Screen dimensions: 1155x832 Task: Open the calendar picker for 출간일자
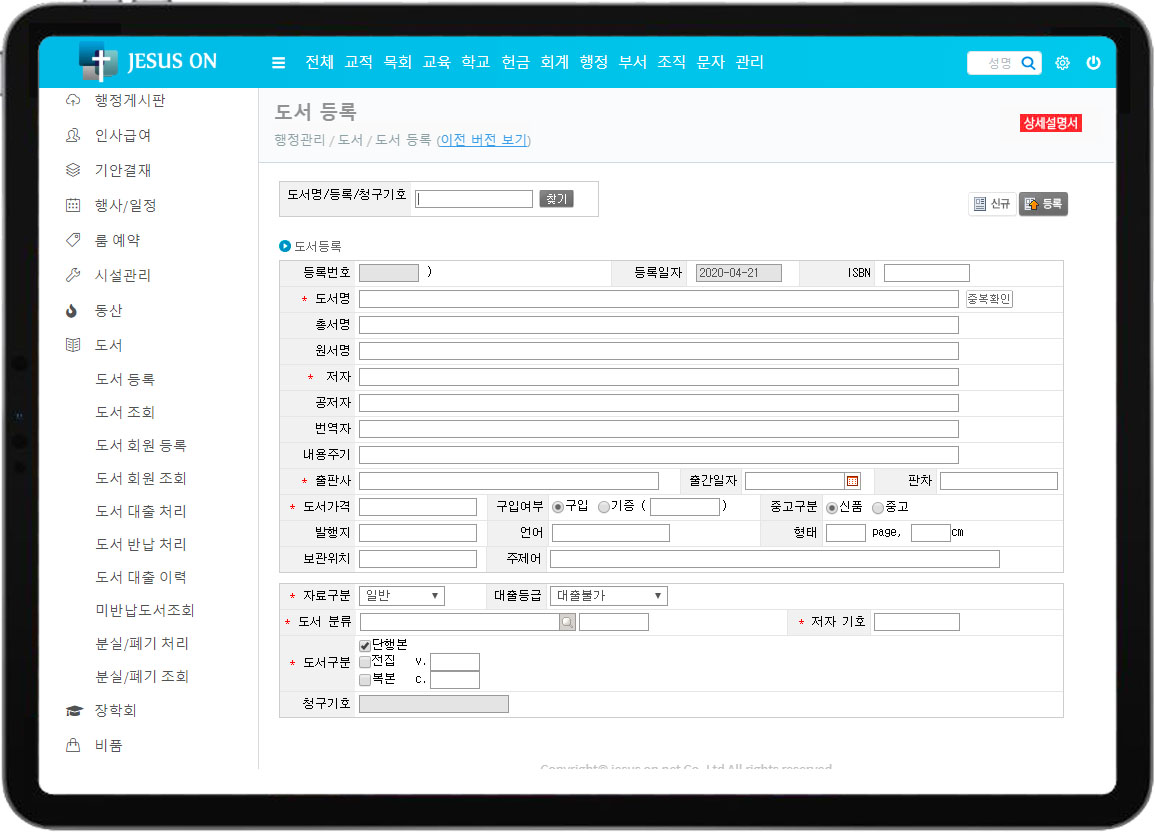pyautogui.click(x=852, y=481)
